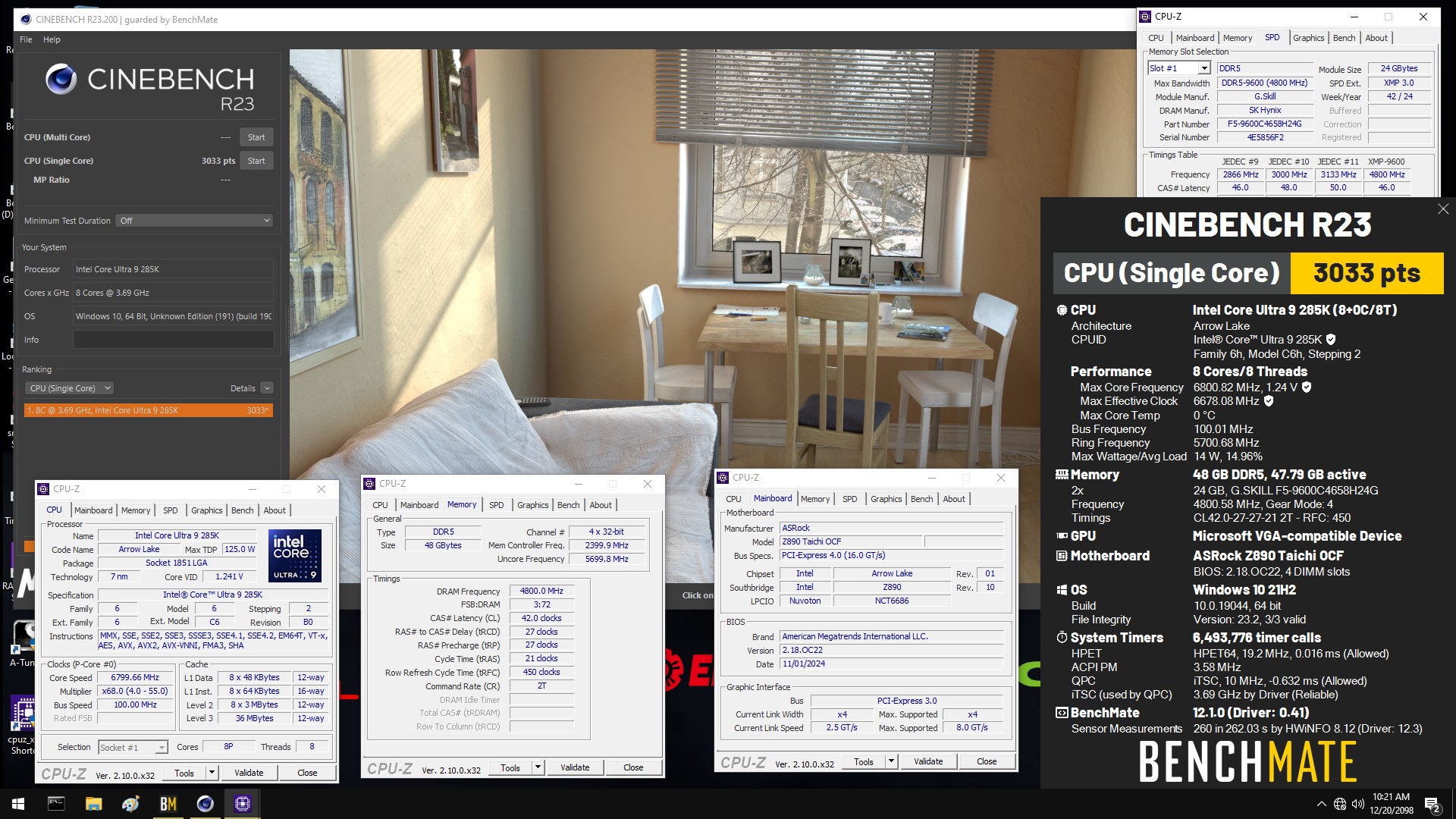Screen dimensions: 1456x819
Task: Click CPU-Z icon in bottom-left window title
Action: click(x=44, y=489)
